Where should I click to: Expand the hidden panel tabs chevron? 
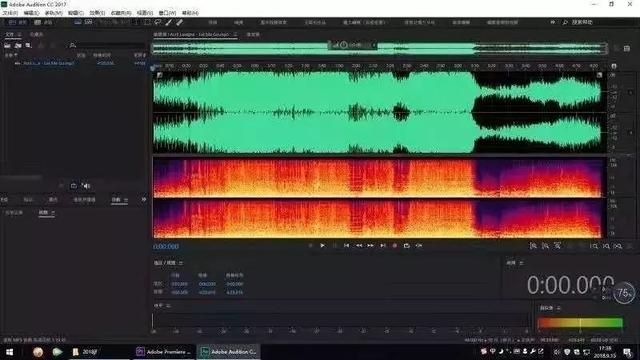(144, 200)
